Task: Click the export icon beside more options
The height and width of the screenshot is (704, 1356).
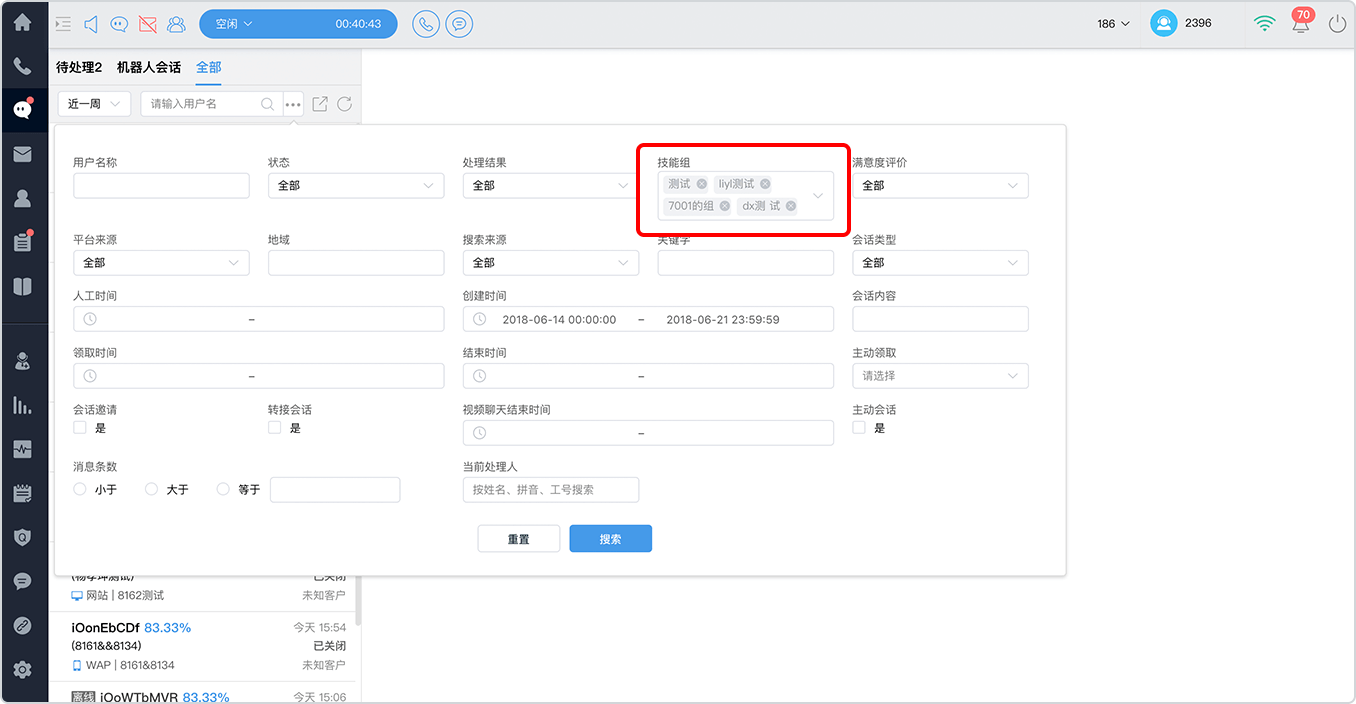Action: coord(320,104)
